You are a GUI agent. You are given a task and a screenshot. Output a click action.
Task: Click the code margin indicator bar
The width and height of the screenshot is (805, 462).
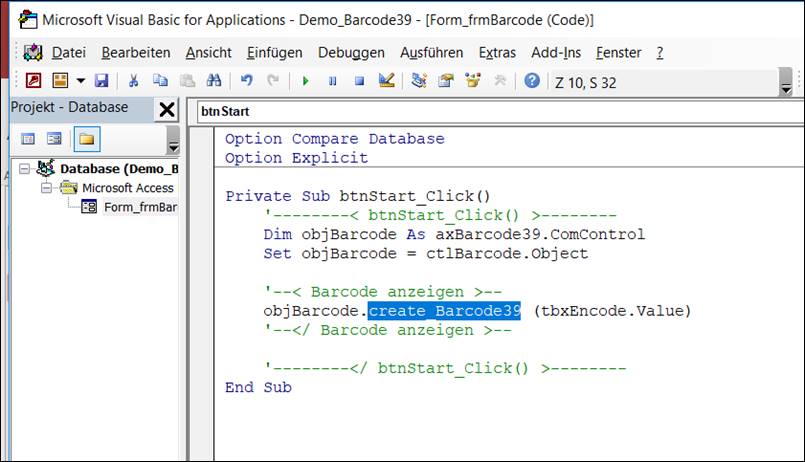pos(201,293)
